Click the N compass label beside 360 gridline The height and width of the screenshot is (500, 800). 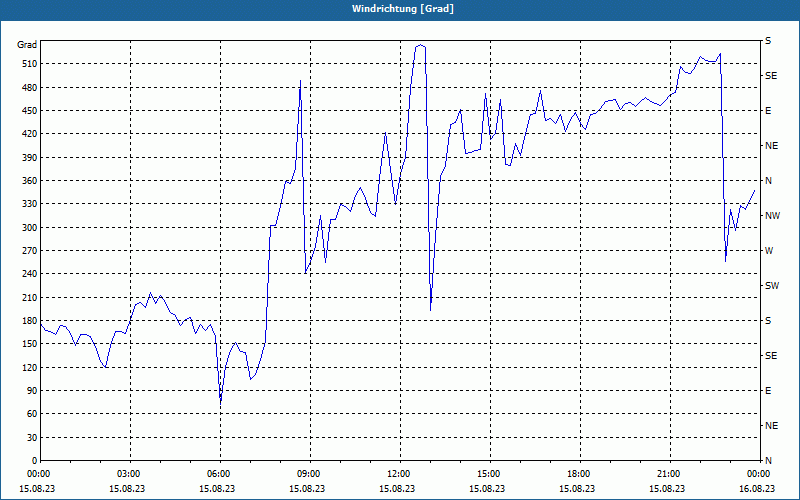point(769,181)
